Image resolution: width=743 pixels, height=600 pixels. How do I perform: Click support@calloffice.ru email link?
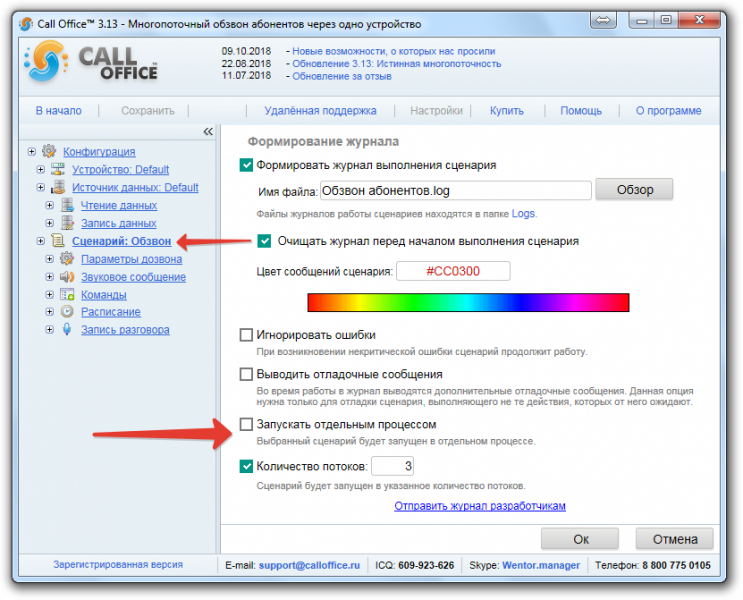pos(309,565)
